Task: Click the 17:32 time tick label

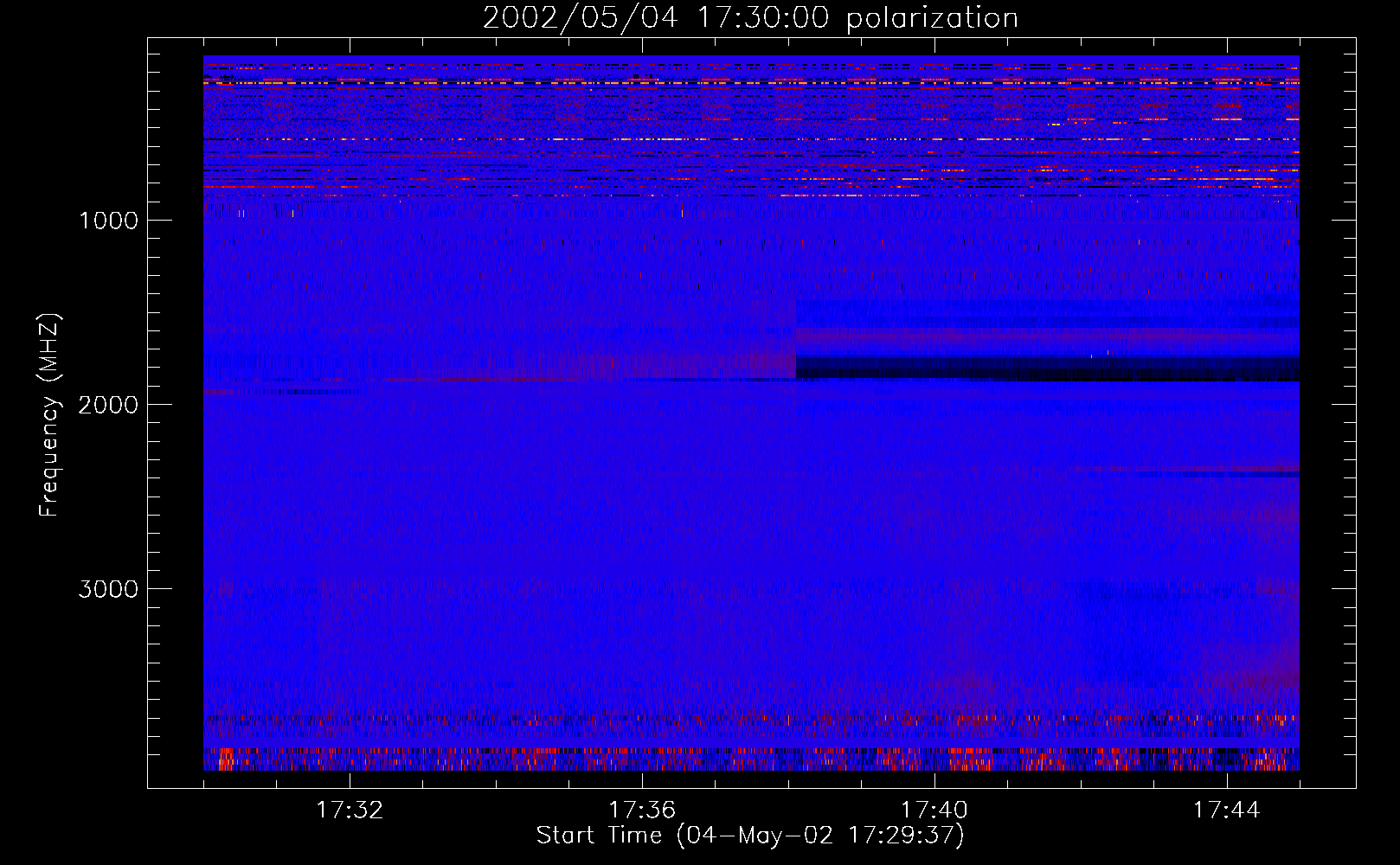Action: pos(350,811)
